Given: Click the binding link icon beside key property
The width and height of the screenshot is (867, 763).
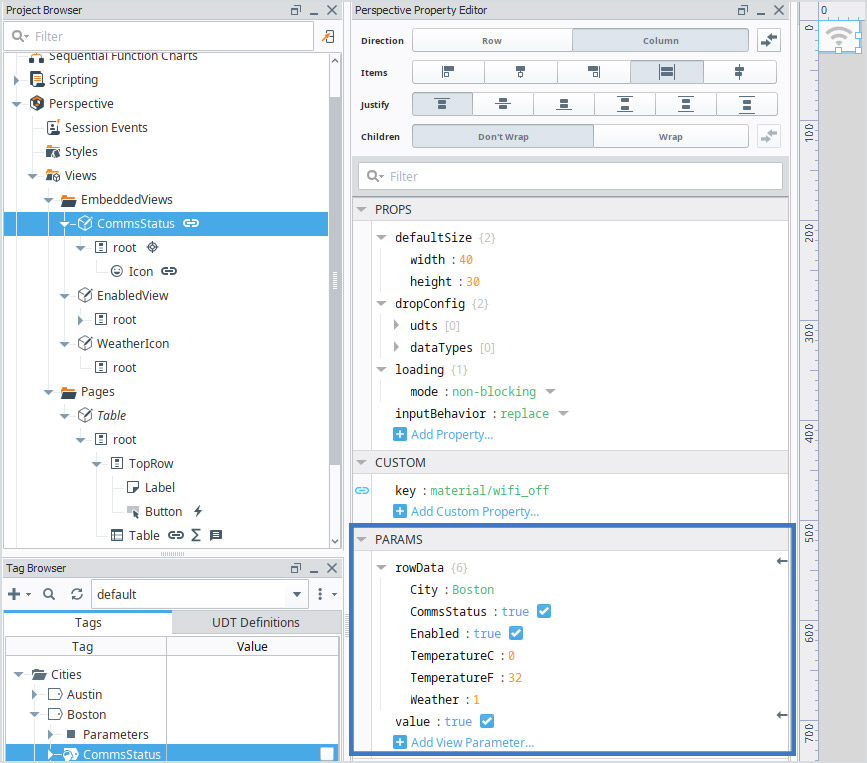Looking at the screenshot, I should tap(362, 491).
